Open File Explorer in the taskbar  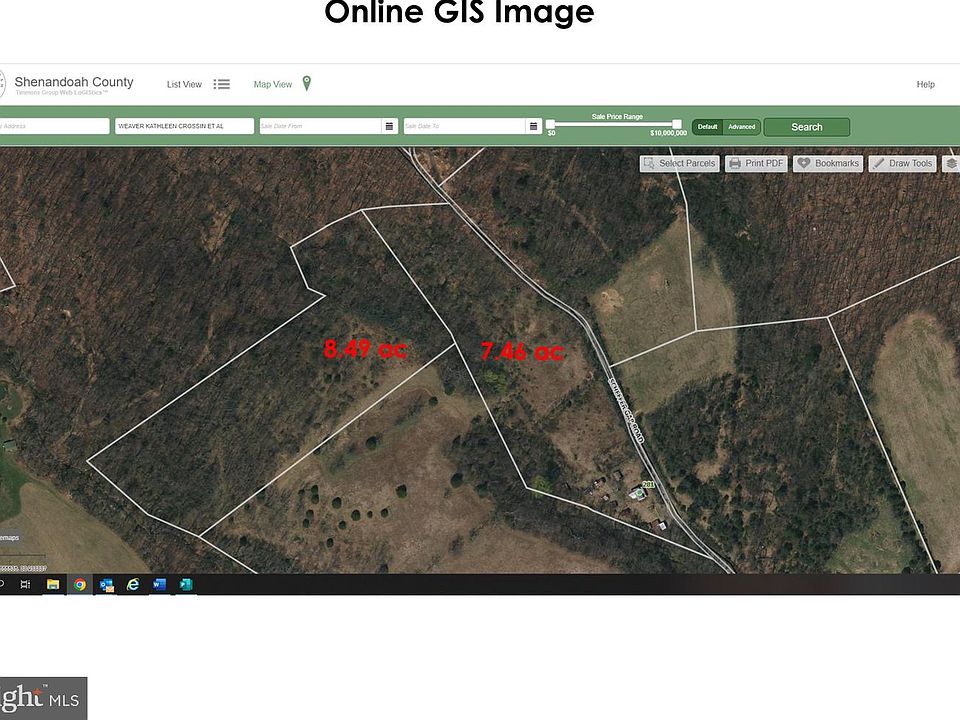[x=53, y=585]
